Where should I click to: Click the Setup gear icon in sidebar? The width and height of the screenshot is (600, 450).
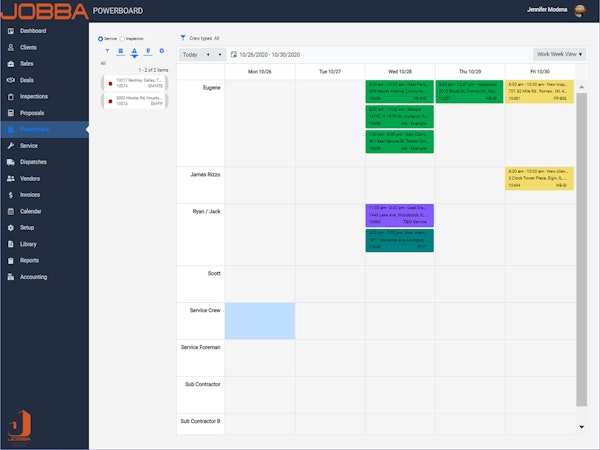[10, 228]
